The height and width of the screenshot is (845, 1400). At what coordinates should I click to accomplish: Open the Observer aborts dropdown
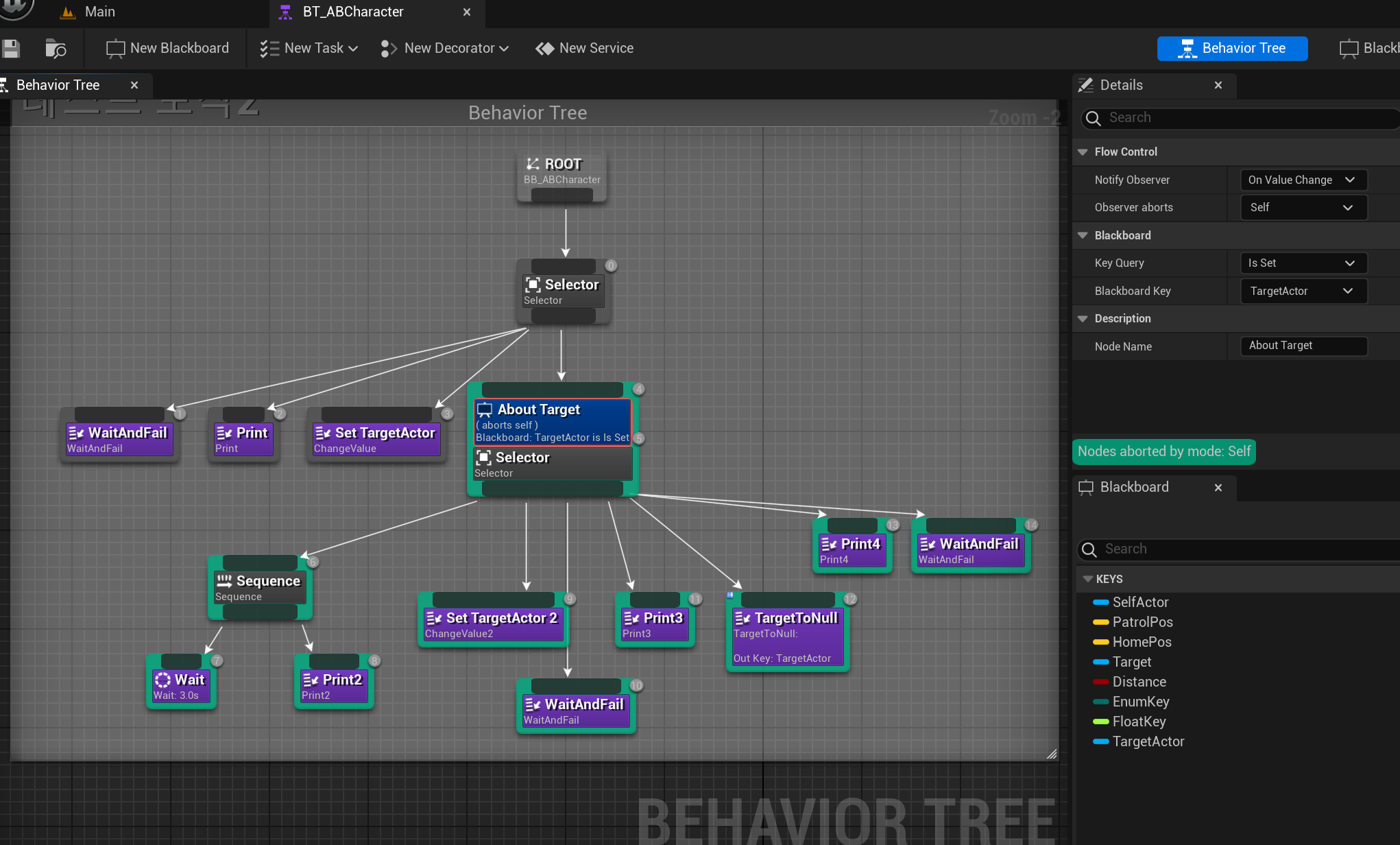1302,207
